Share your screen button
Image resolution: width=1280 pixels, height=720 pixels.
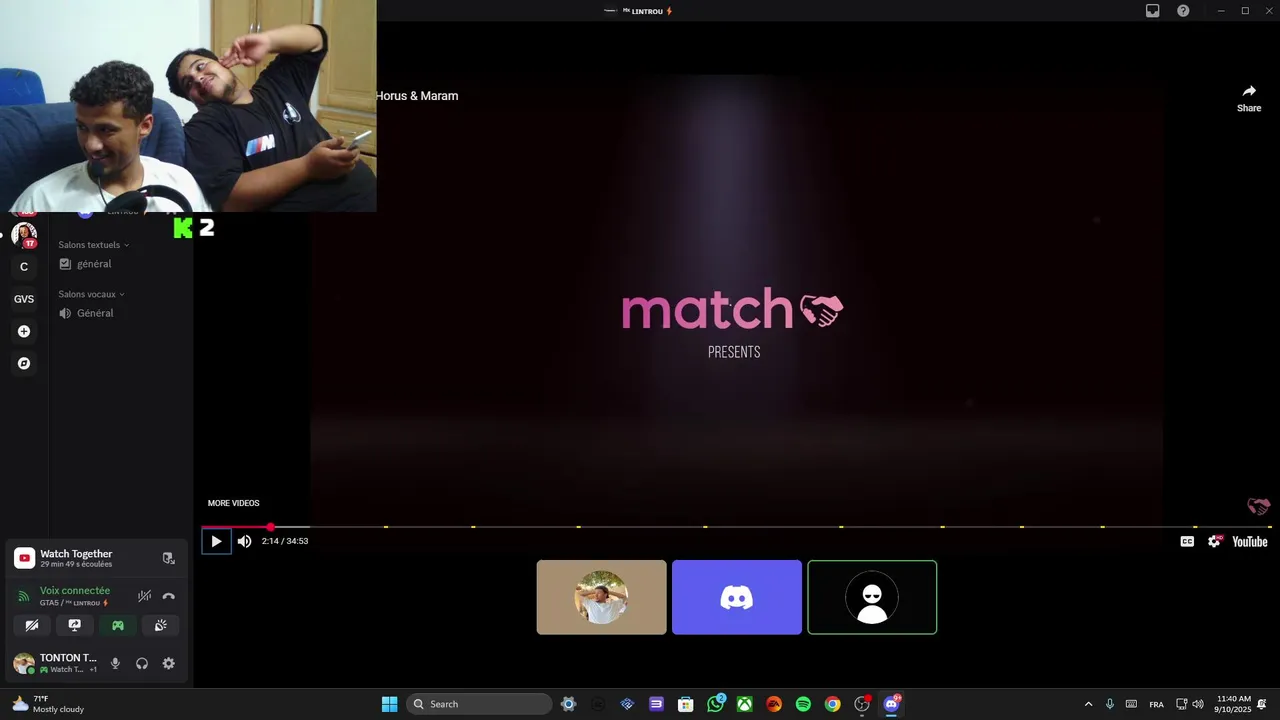point(75,625)
